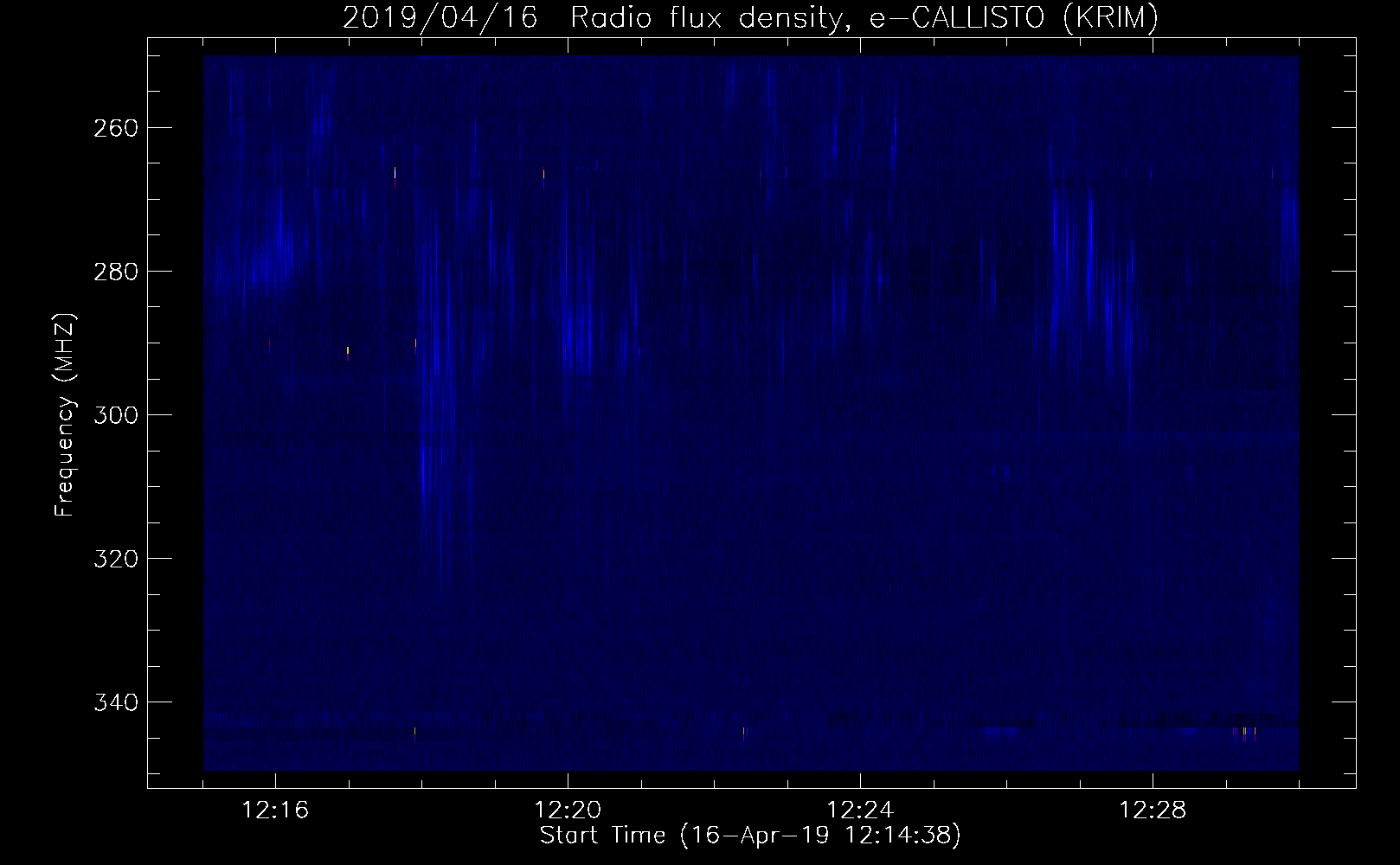Screen dimensions: 1400x865
Task: Click the 300 frequency tick label
Action: pyautogui.click(x=114, y=415)
